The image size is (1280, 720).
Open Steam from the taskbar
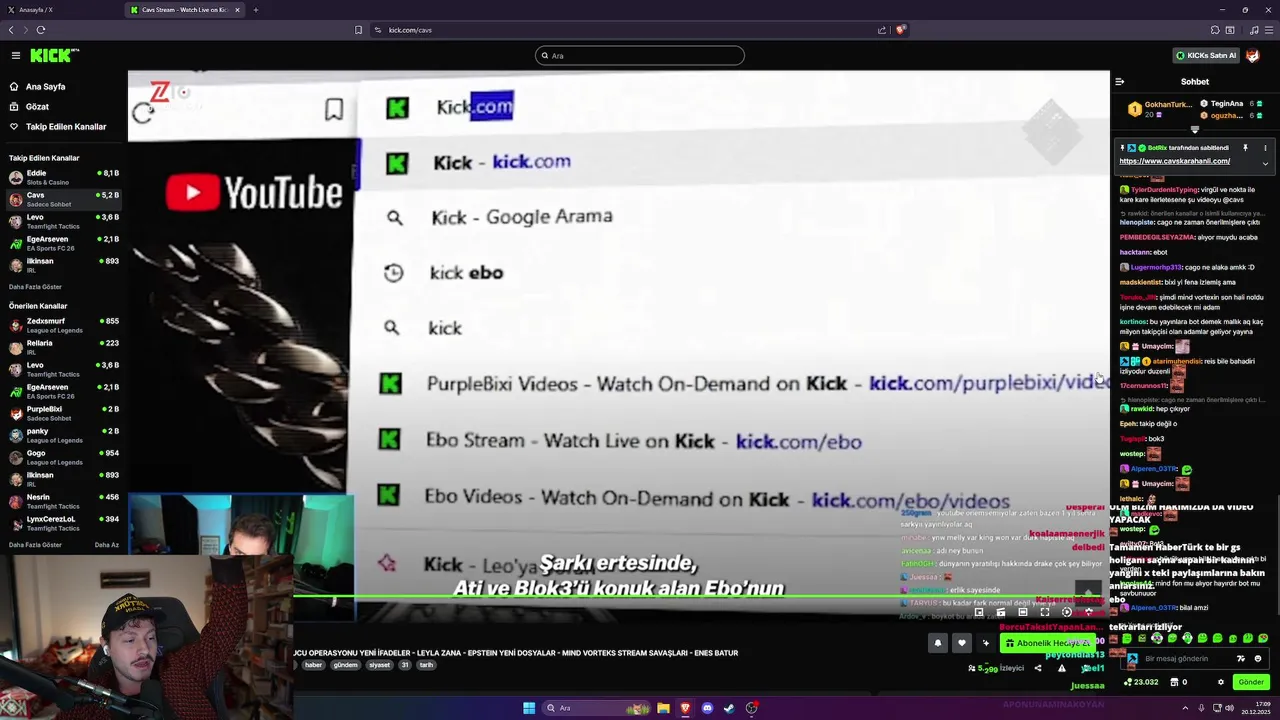729,708
